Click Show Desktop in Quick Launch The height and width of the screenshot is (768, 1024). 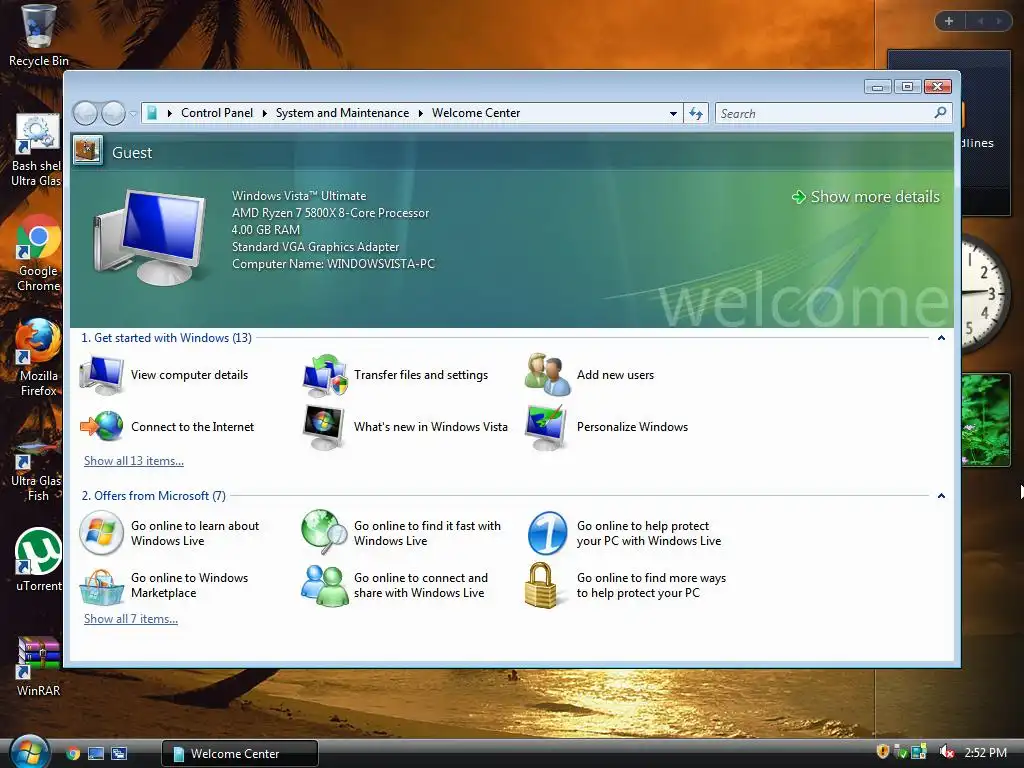(x=96, y=754)
